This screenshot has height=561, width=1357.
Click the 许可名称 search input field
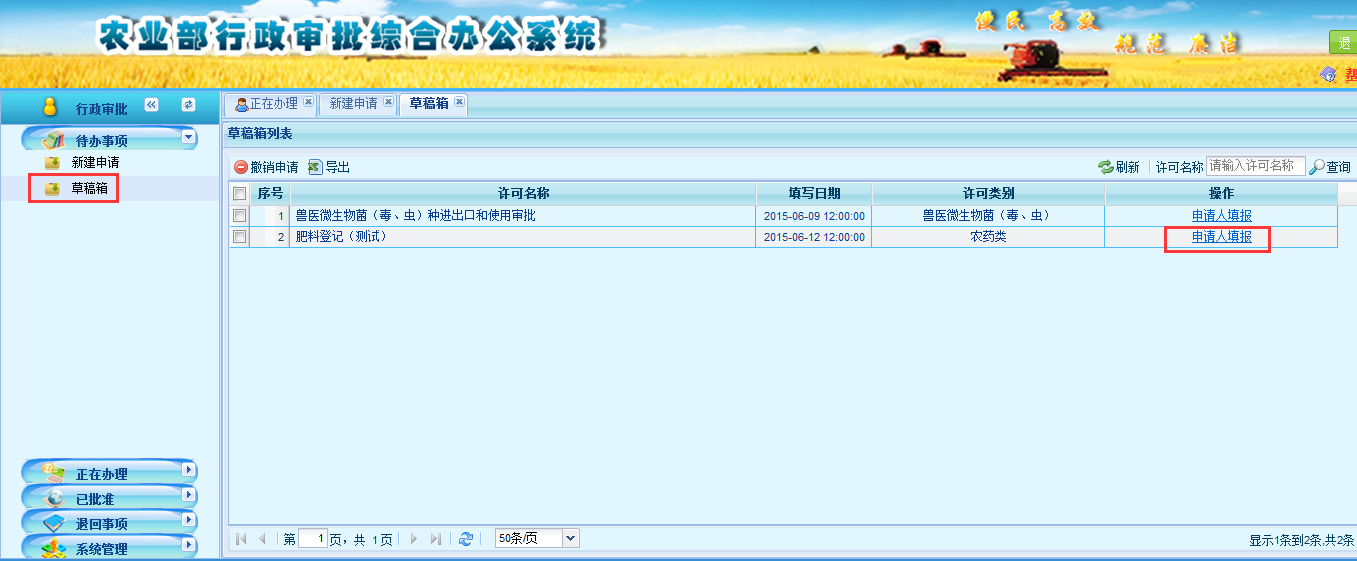1255,166
